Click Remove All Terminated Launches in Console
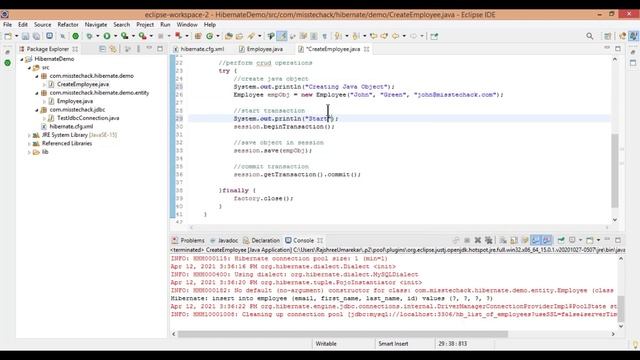 pyautogui.click(x=489, y=240)
